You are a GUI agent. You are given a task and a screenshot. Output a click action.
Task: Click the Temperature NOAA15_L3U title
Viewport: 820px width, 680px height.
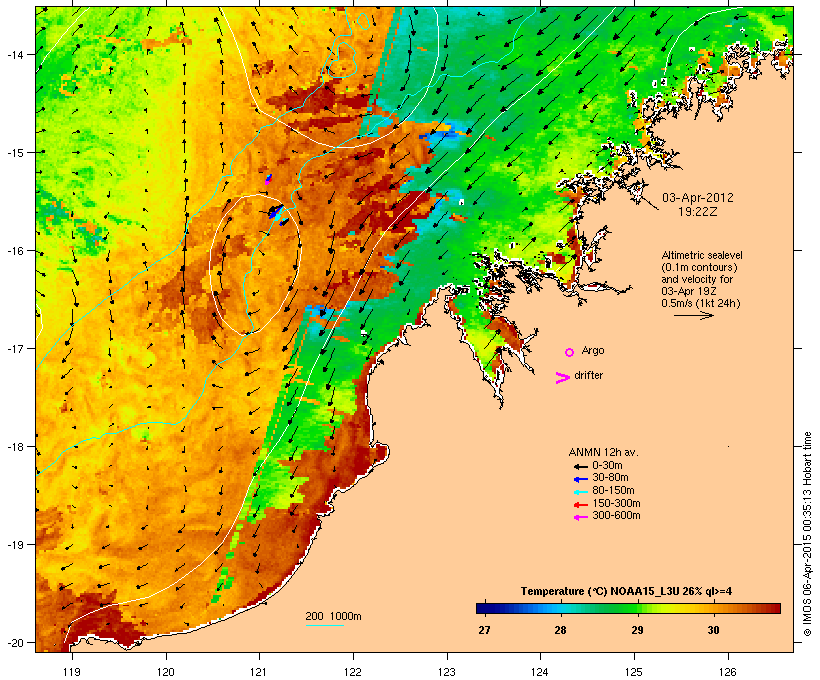coord(626,592)
